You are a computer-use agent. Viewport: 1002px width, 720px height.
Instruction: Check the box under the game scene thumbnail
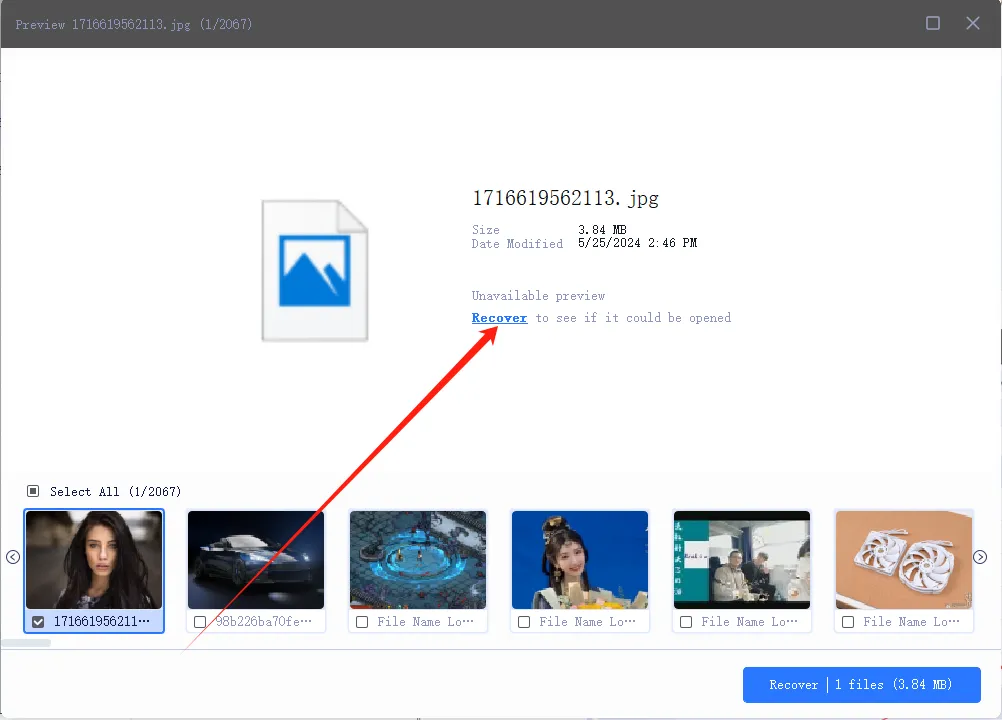[362, 622]
